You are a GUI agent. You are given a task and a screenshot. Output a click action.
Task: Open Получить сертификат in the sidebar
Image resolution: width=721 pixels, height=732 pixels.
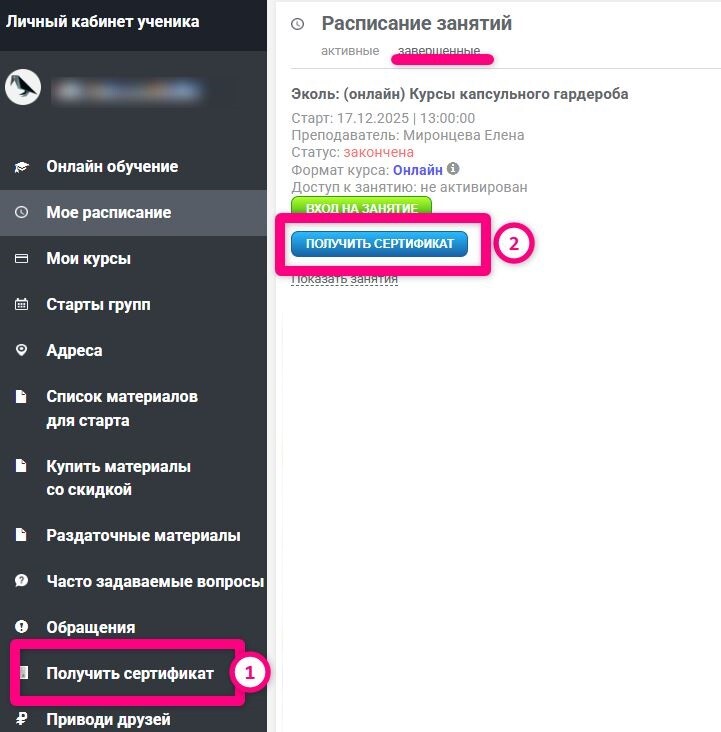click(130, 674)
